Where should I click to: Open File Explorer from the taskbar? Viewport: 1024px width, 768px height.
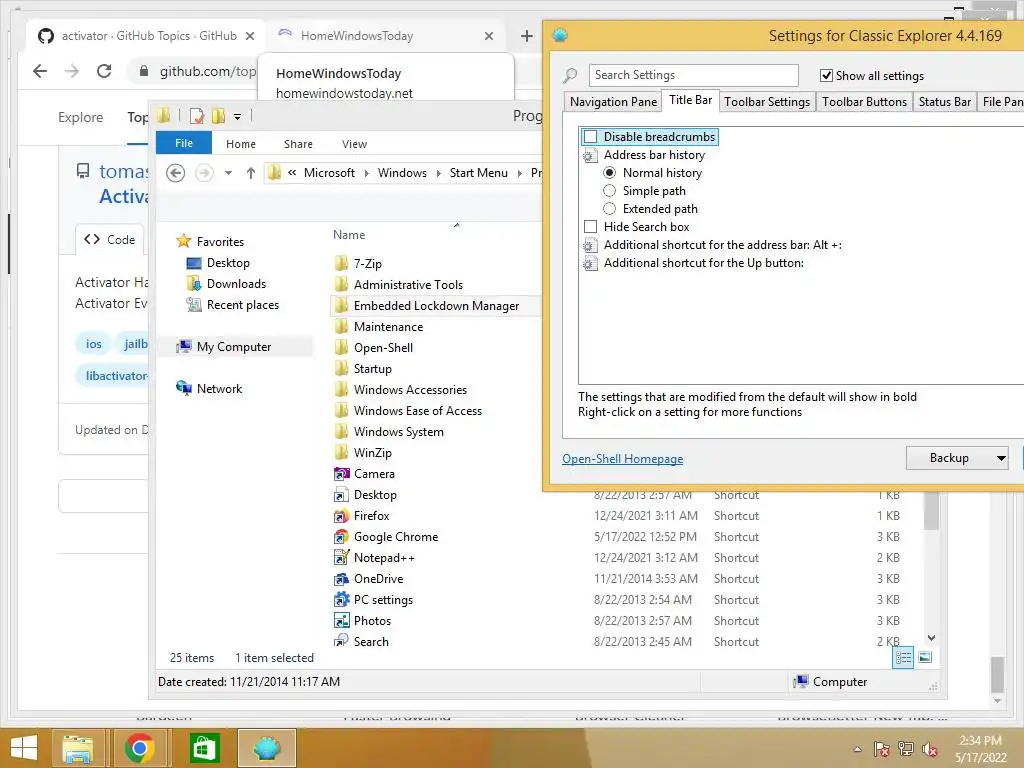point(78,748)
